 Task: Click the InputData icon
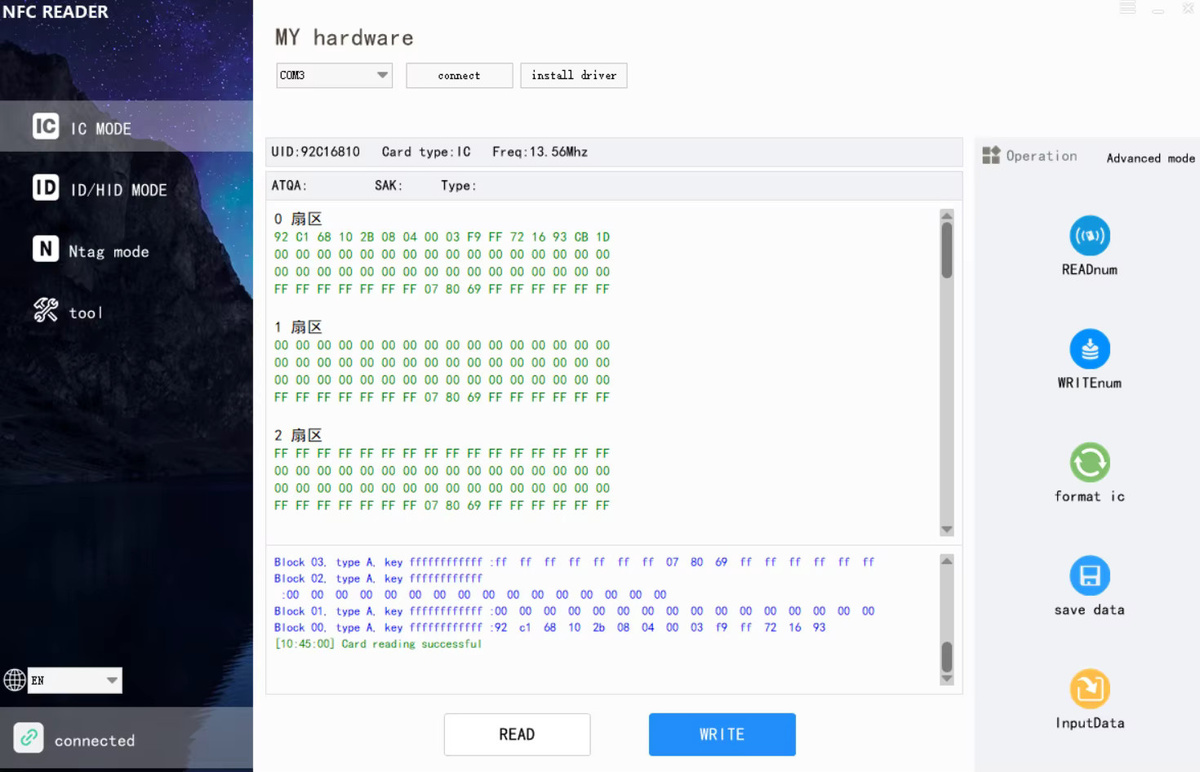1089,689
